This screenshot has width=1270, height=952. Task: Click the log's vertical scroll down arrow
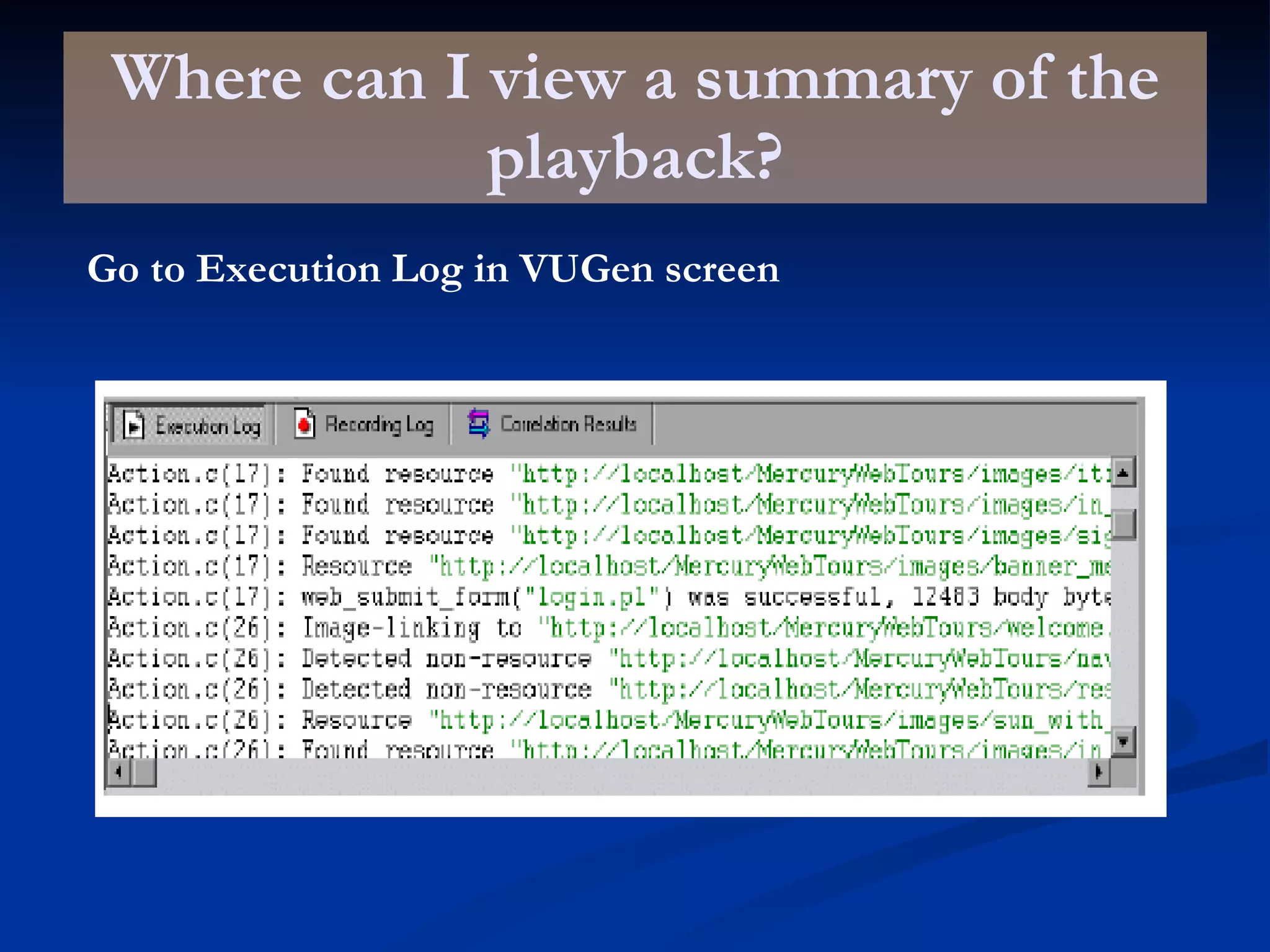1123,741
